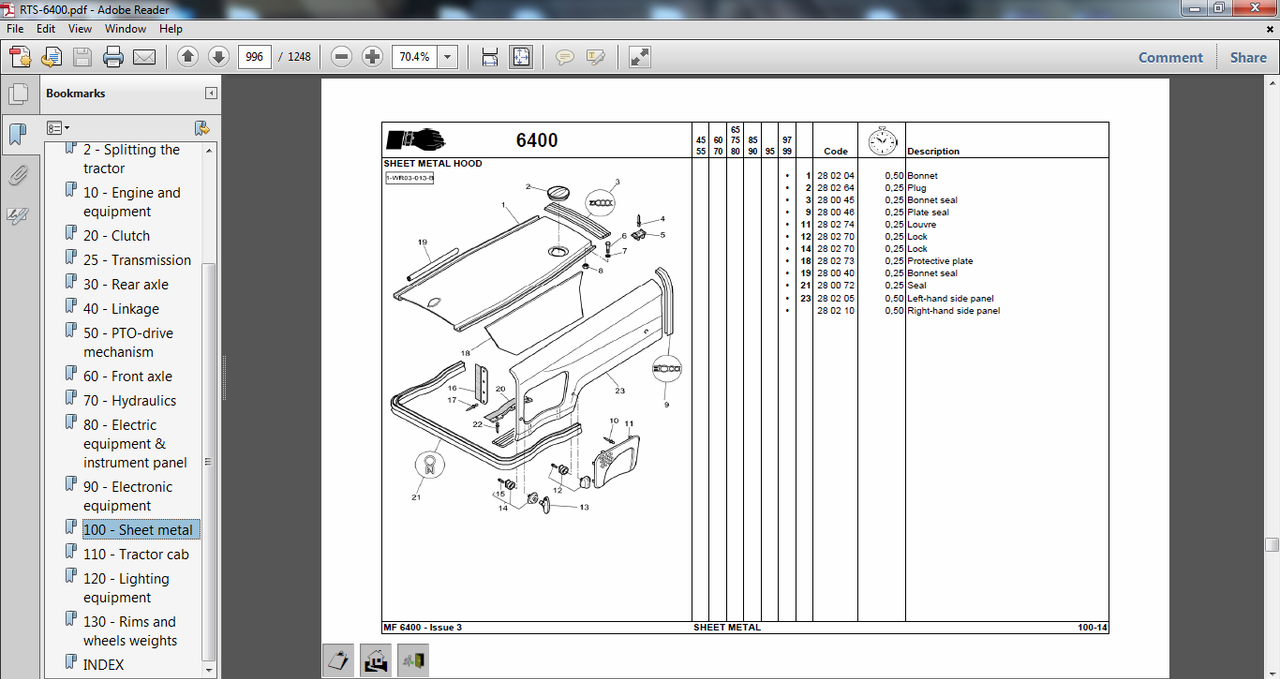The width and height of the screenshot is (1280, 679).
Task: Open bookmark 25 - Transmission
Action: point(137,260)
